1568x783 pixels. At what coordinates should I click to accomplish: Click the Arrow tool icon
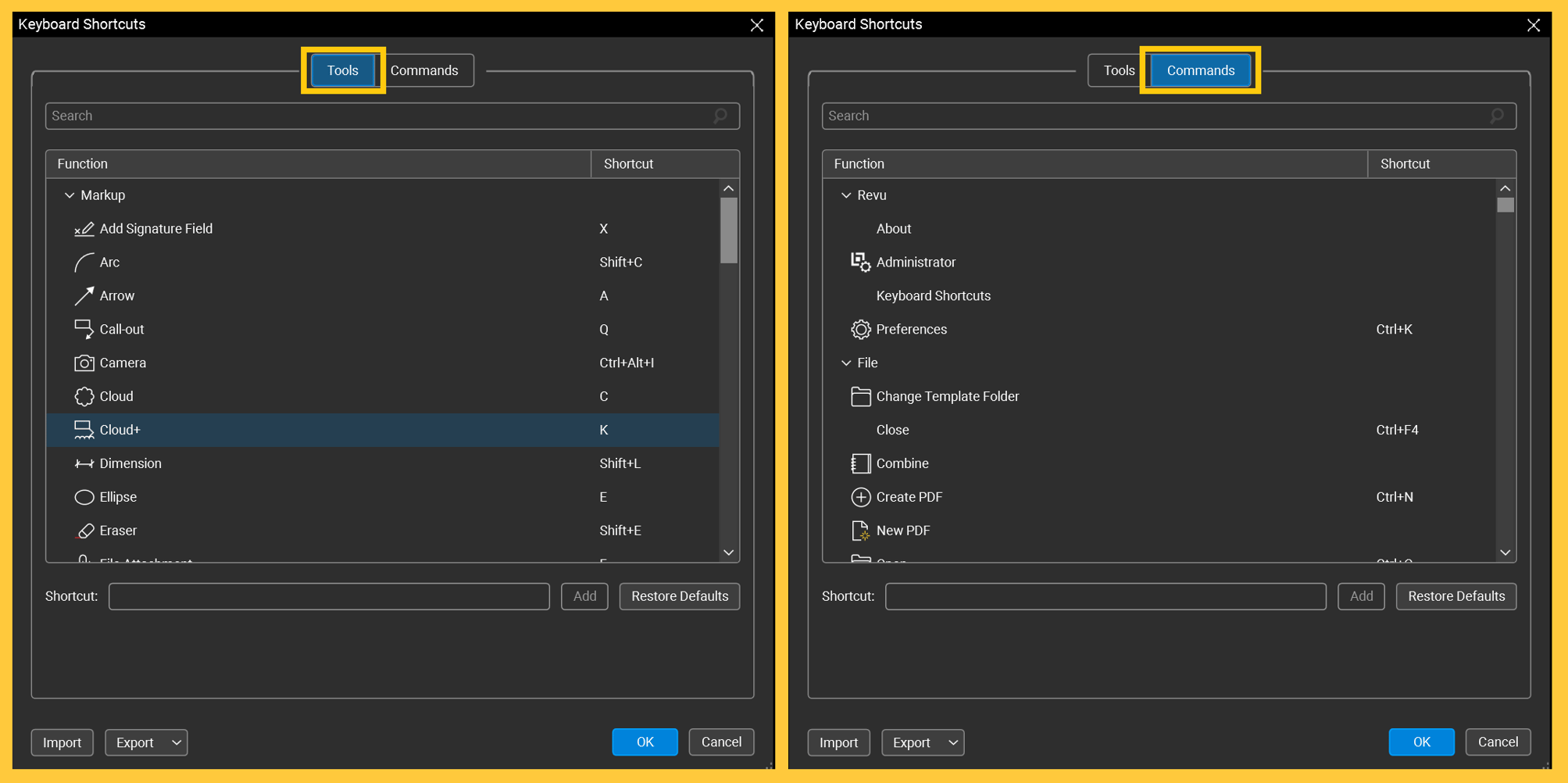pos(84,295)
